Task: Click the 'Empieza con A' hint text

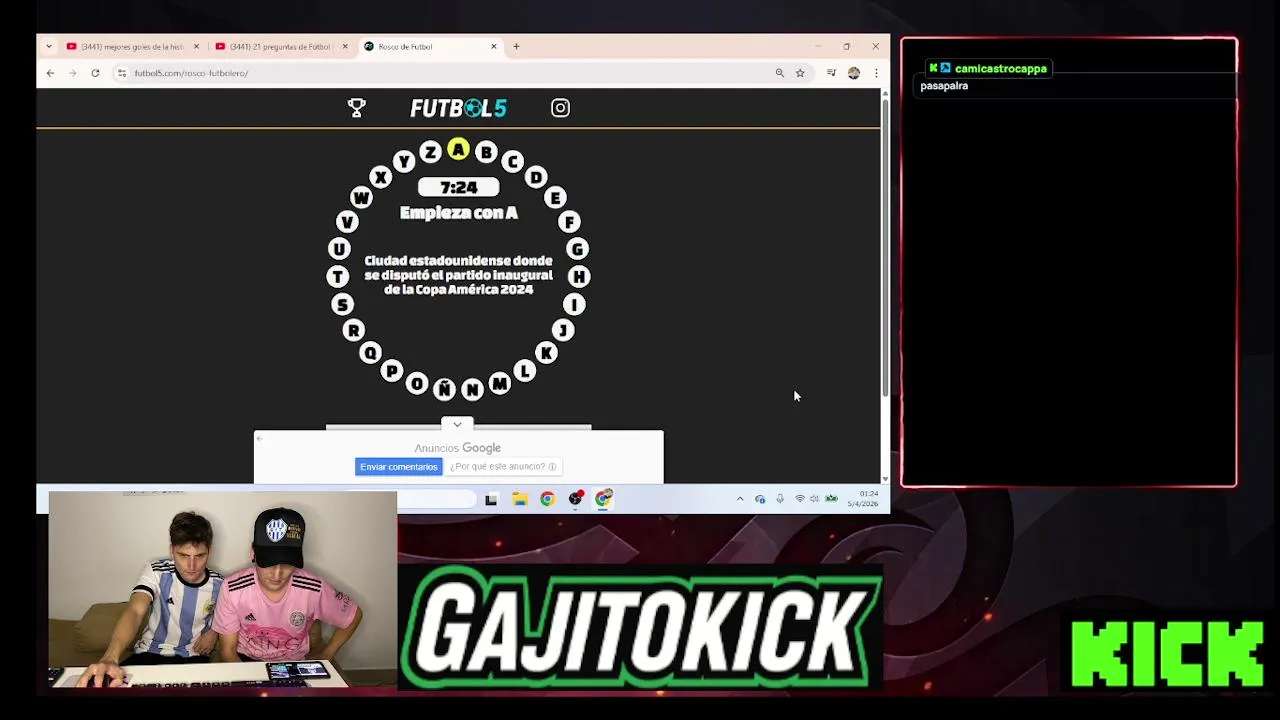Action: [x=458, y=213]
